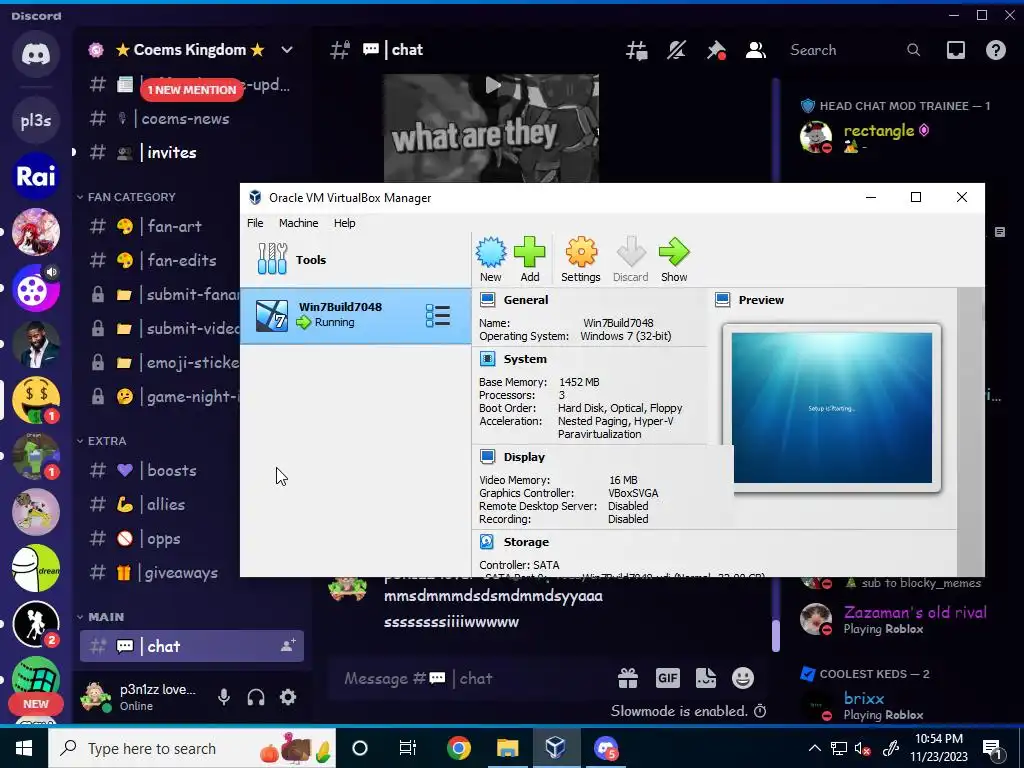Screen dimensions: 1024x768
Task: Open VM Settings gear icon
Action: click(x=581, y=259)
